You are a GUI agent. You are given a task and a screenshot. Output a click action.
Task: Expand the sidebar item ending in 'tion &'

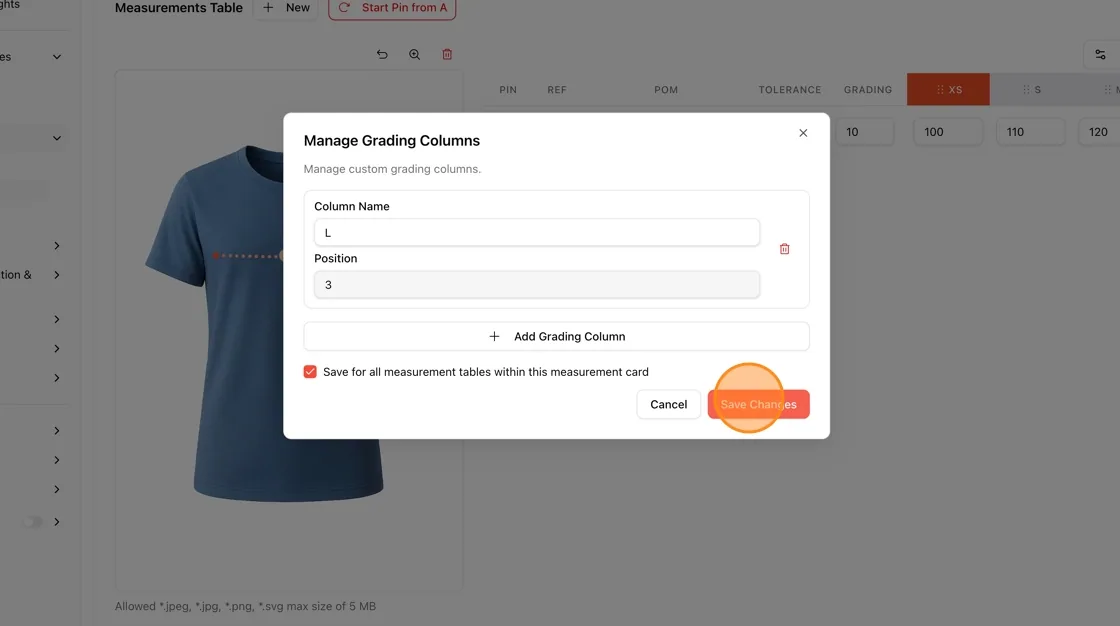56,274
